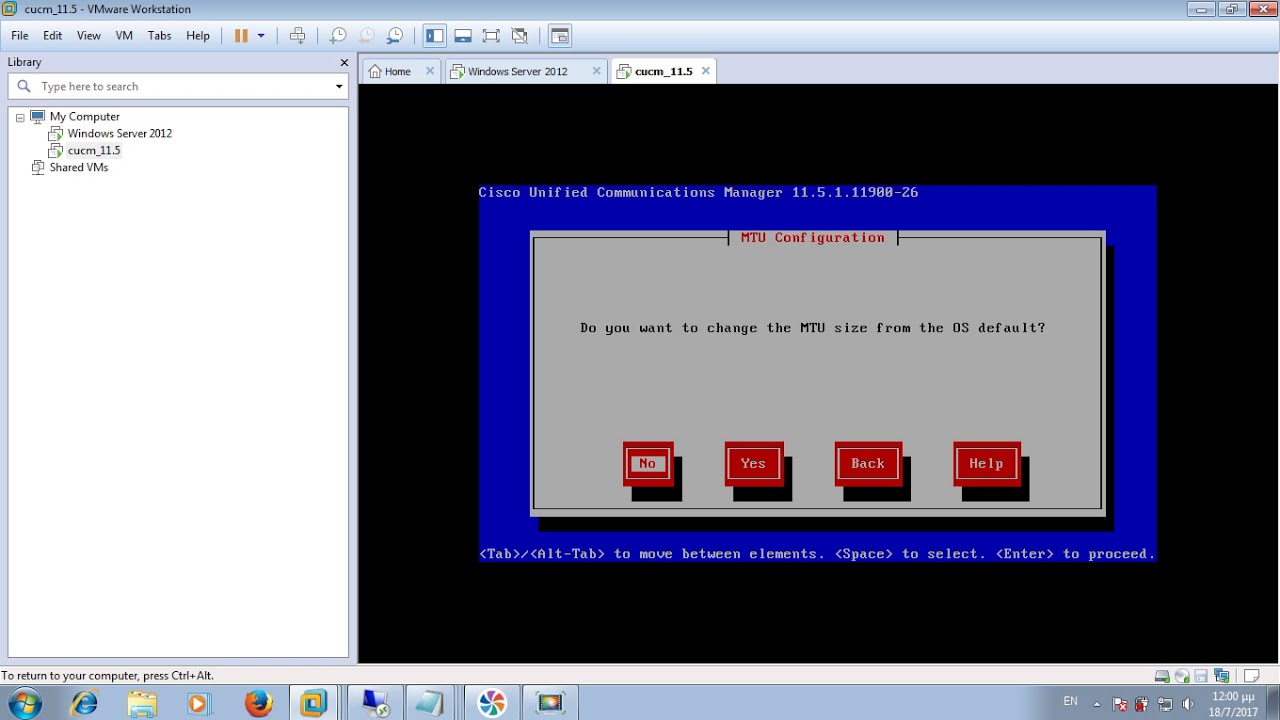Open the Library search filter dropdown
This screenshot has height=720, width=1280.
point(339,86)
